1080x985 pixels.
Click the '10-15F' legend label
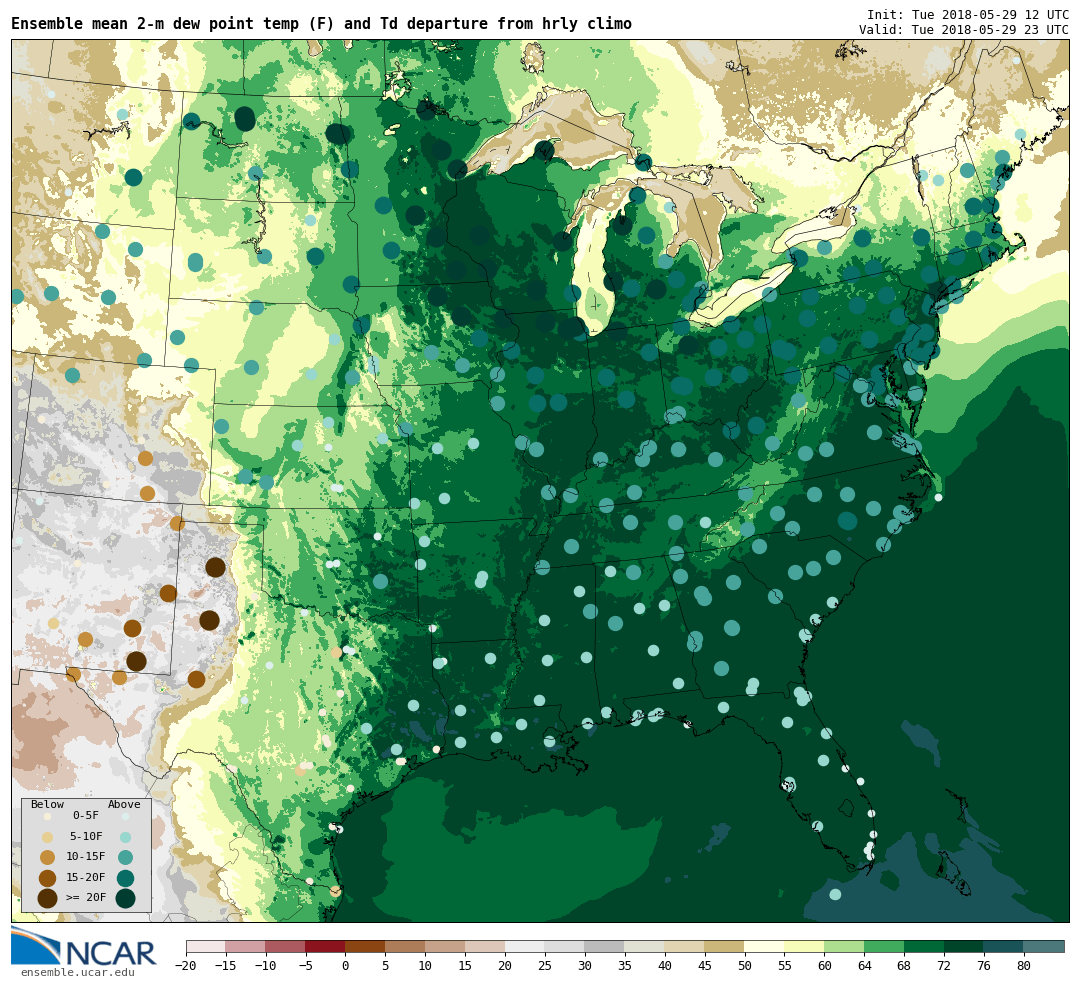click(86, 856)
